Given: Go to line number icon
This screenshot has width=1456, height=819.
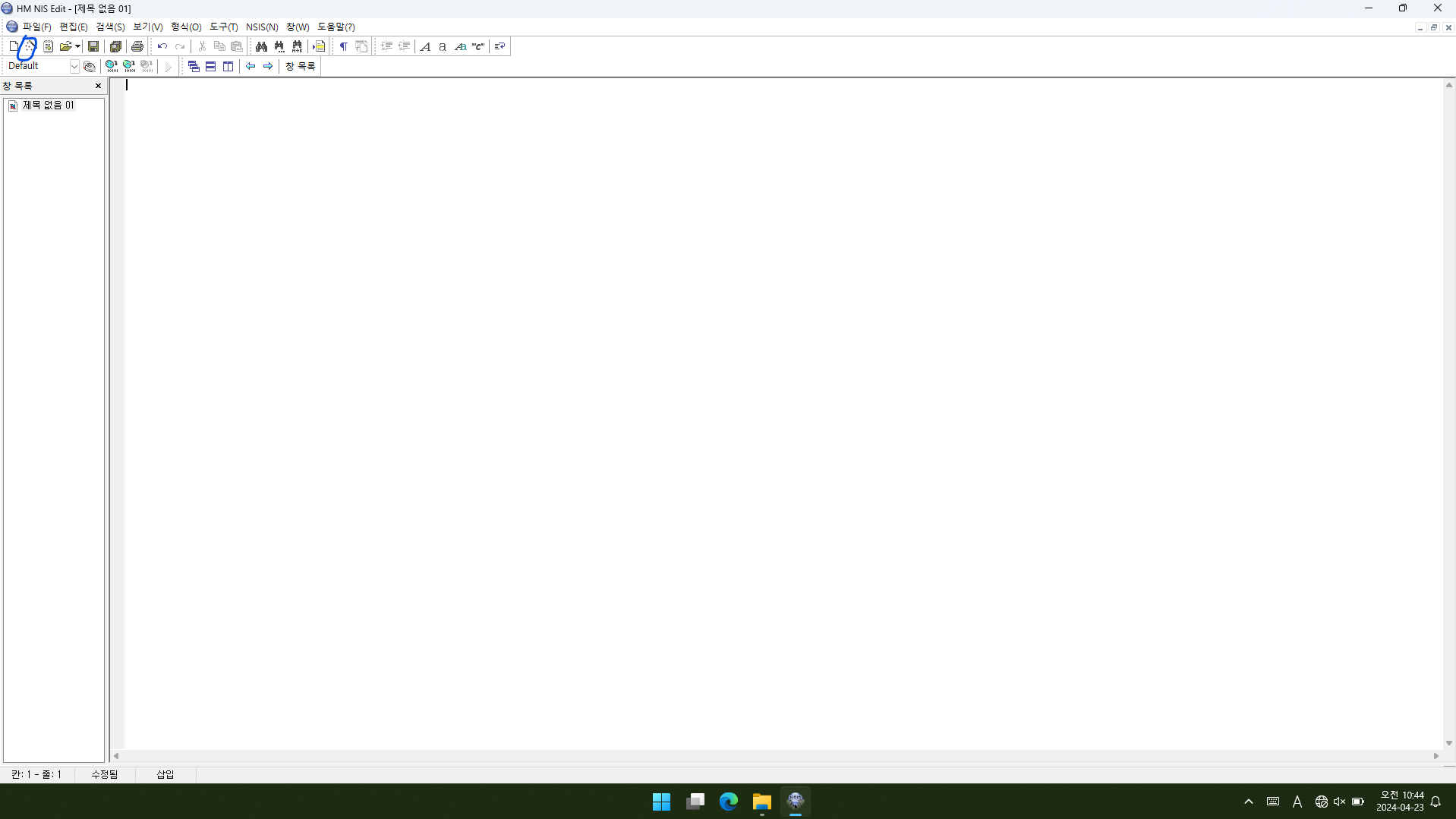Looking at the screenshot, I should [x=319, y=46].
